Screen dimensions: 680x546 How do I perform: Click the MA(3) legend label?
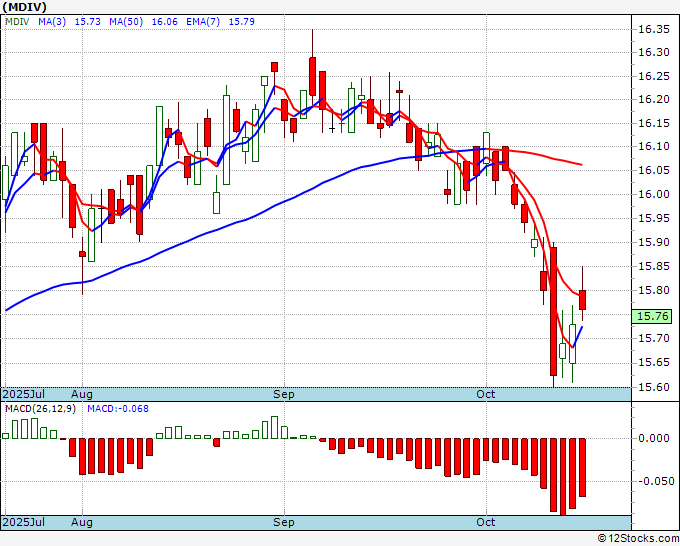52,22
